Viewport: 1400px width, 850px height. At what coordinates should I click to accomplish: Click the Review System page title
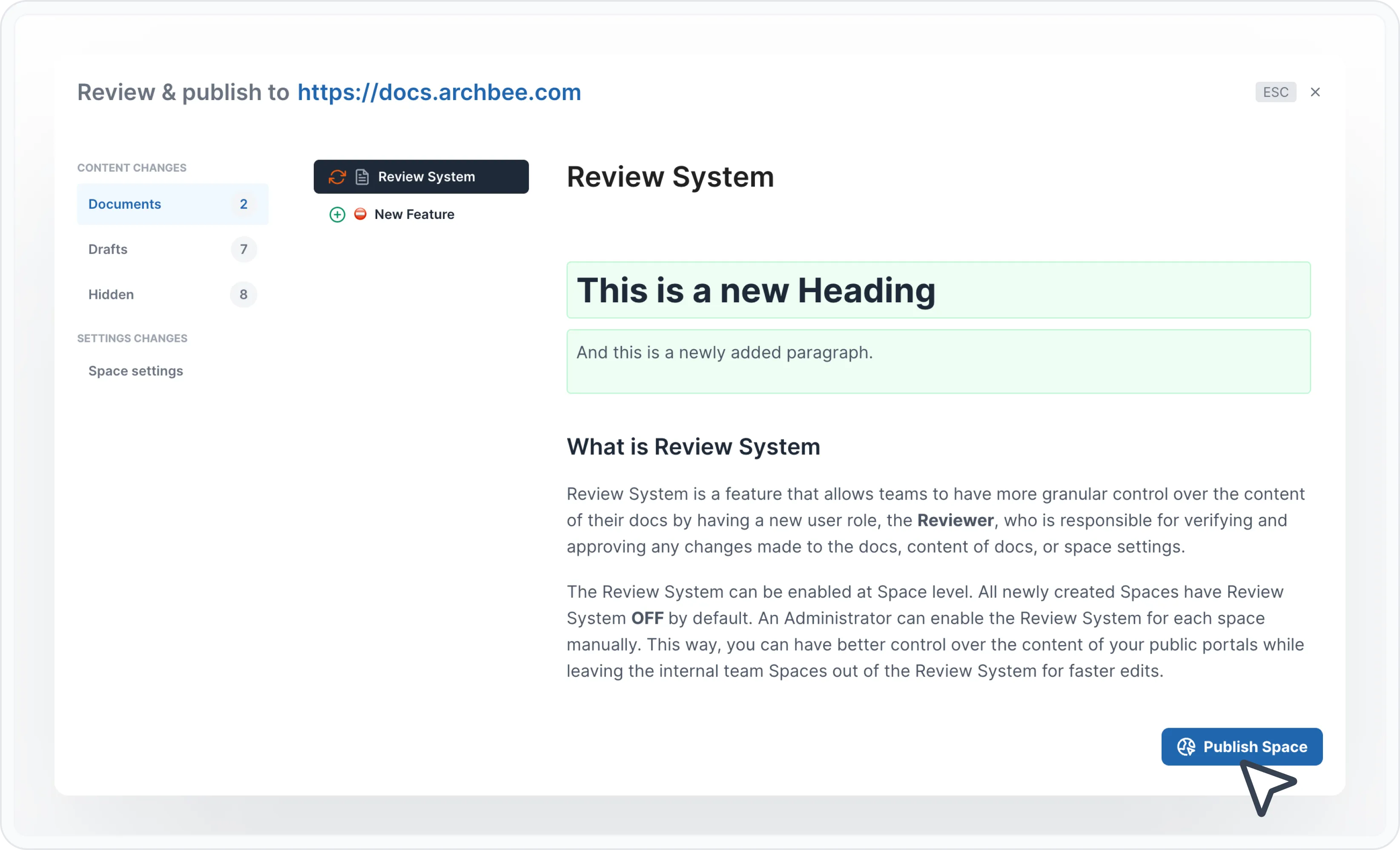click(x=671, y=177)
